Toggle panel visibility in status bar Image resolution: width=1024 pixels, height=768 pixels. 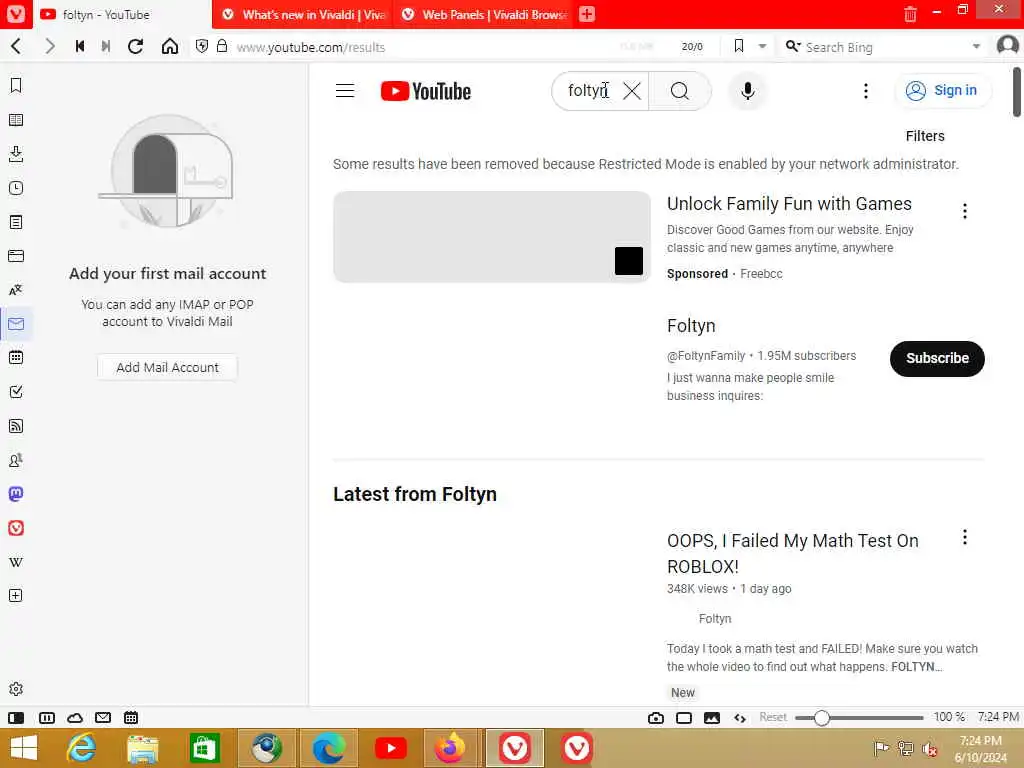pos(16,718)
